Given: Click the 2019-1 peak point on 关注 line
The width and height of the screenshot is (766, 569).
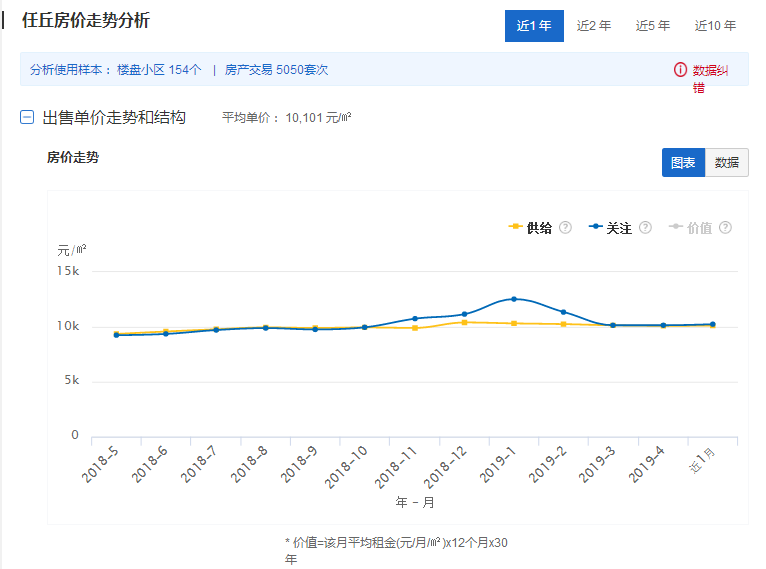Looking at the screenshot, I should (514, 299).
